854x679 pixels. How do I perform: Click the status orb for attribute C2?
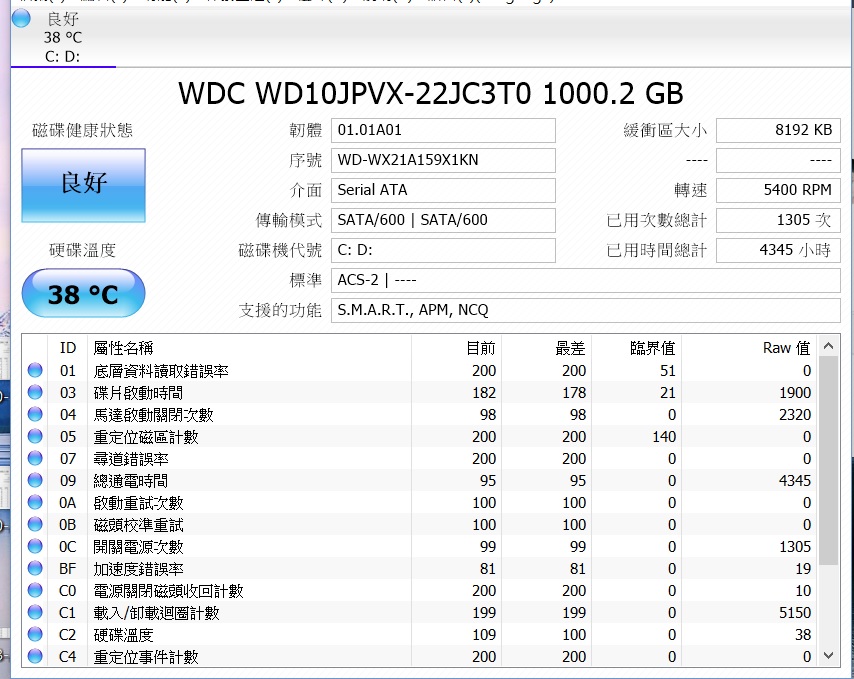click(35, 634)
